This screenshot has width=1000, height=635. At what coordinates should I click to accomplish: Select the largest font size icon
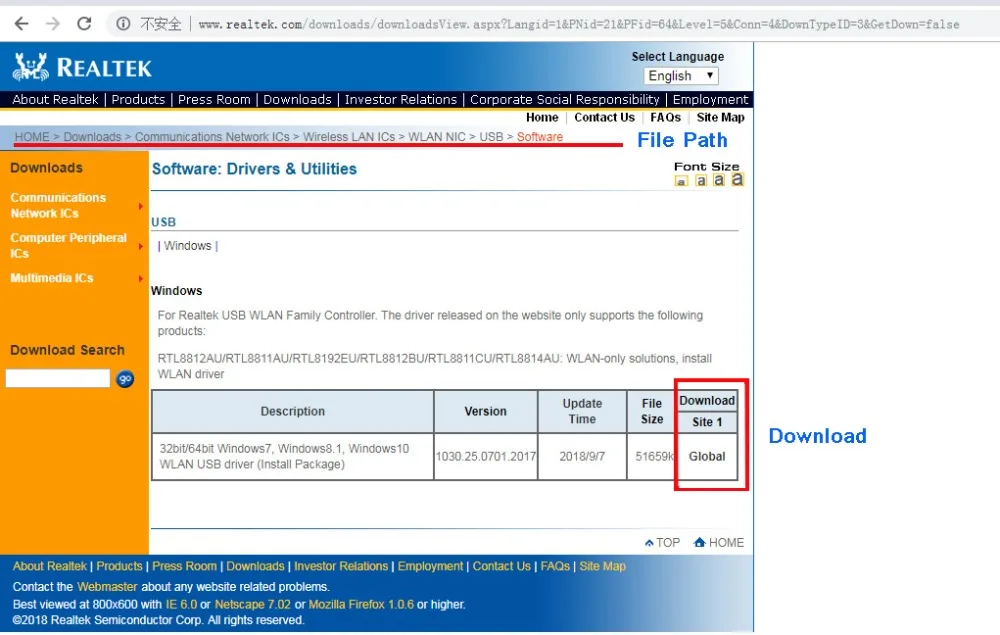(x=737, y=180)
